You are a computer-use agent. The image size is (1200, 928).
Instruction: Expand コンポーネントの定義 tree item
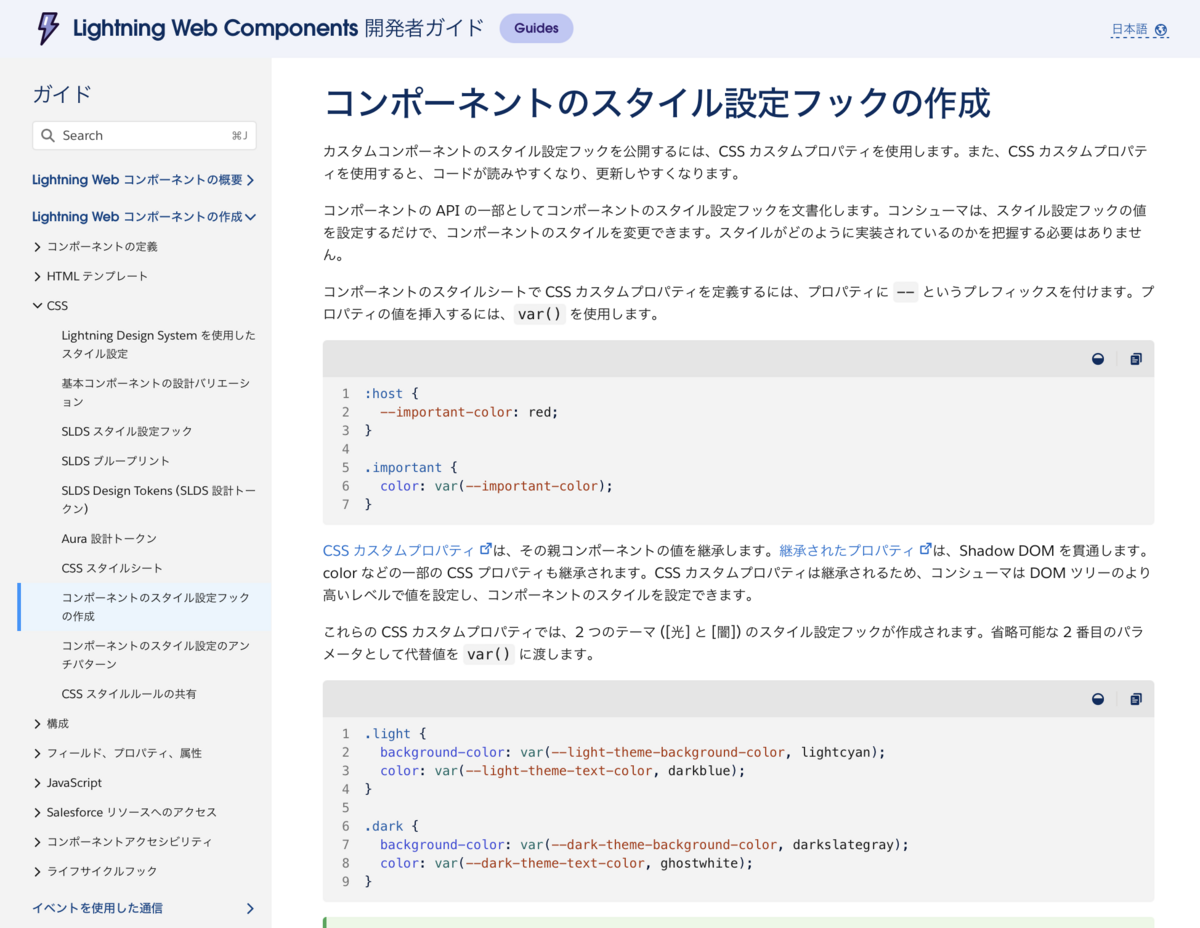38,247
